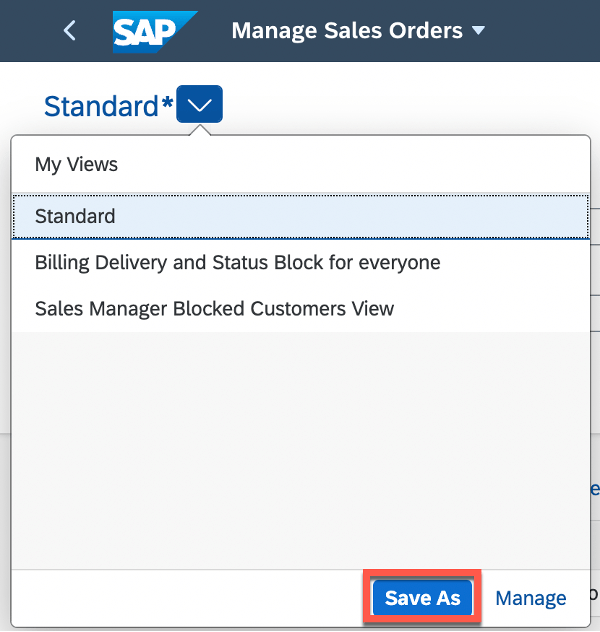Click the empty gray area below view list
Screen dimensions: 600x632
(301, 450)
